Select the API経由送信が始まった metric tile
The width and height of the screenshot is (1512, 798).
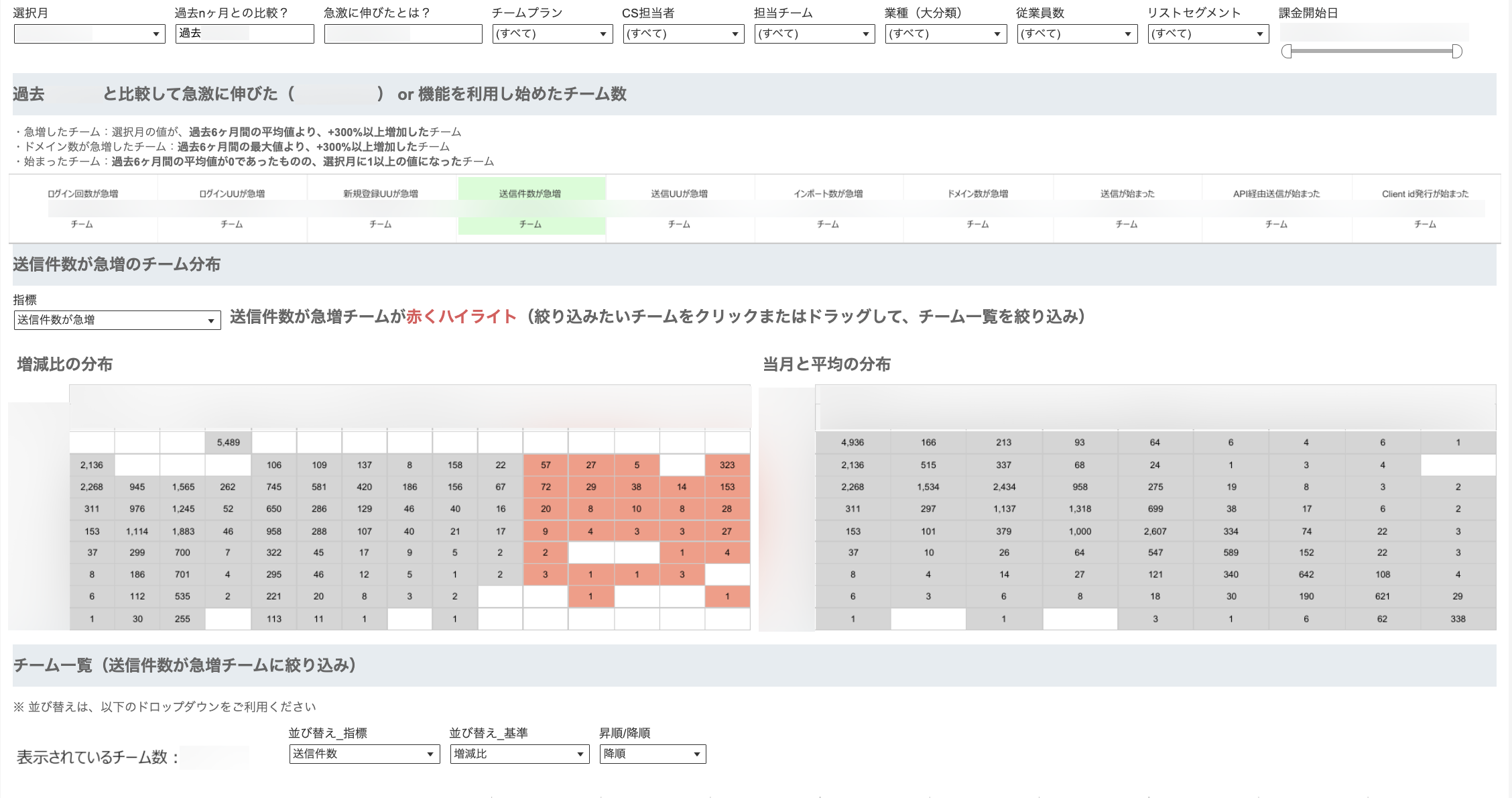(x=1275, y=208)
